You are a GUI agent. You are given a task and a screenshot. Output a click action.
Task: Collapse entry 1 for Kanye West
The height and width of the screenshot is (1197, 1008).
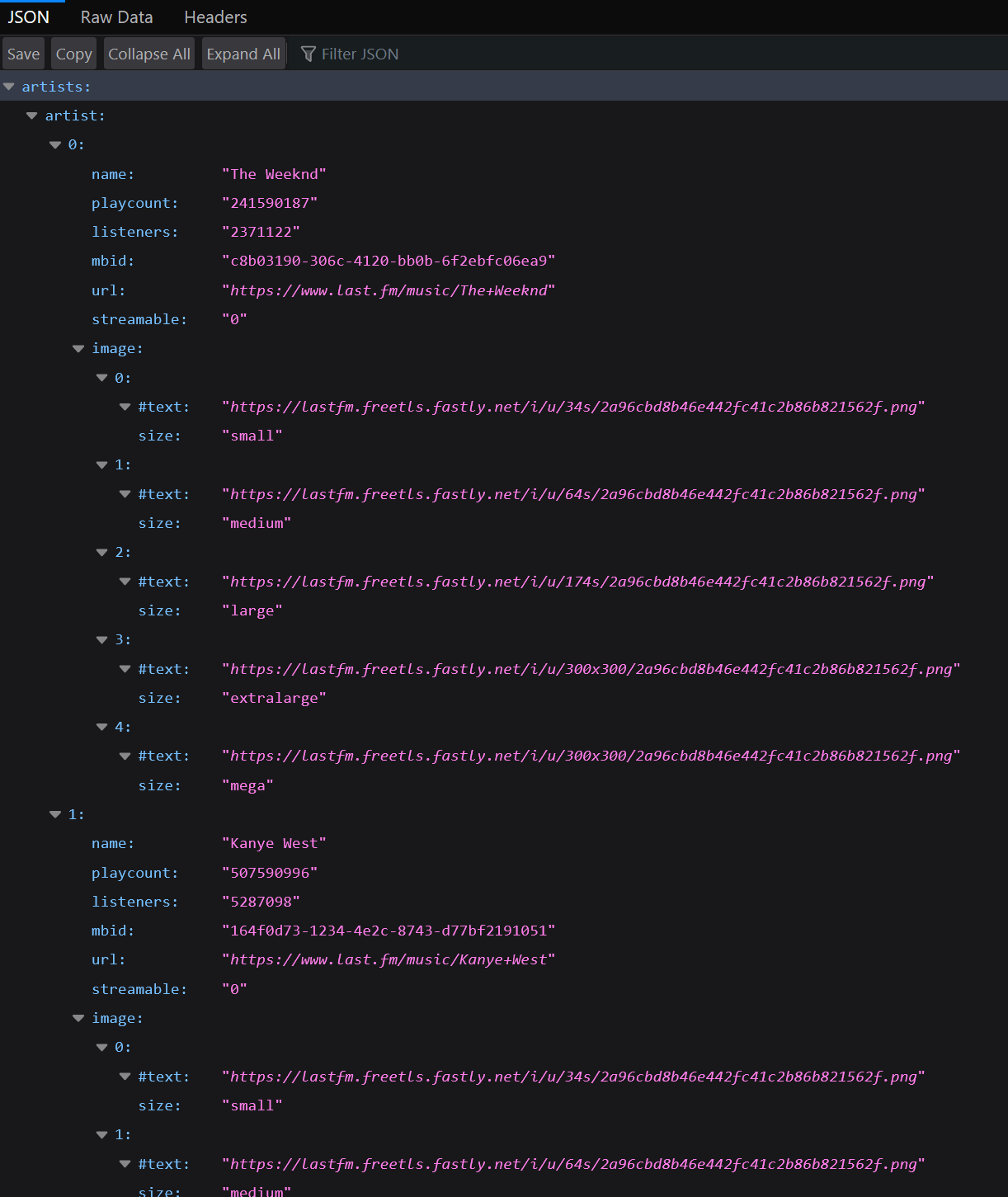[x=54, y=813]
